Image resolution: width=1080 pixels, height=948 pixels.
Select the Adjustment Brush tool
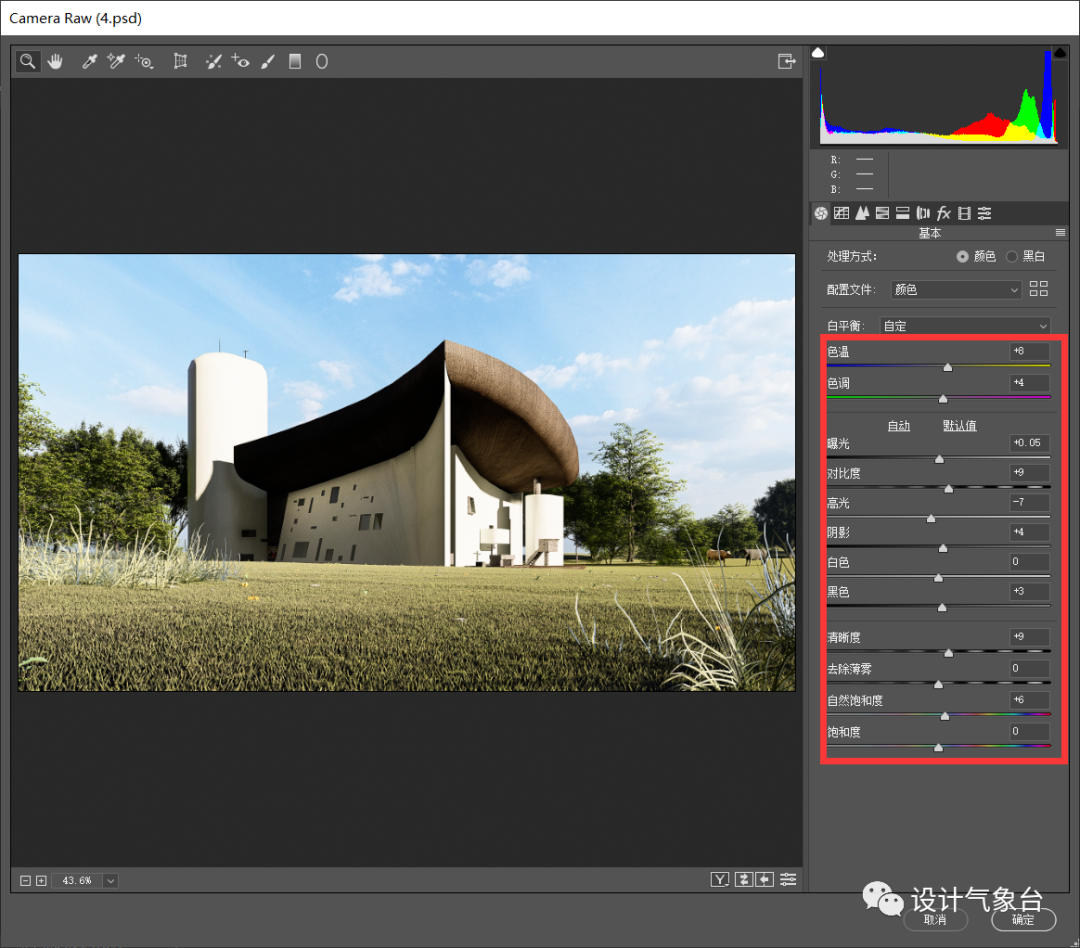pos(268,61)
